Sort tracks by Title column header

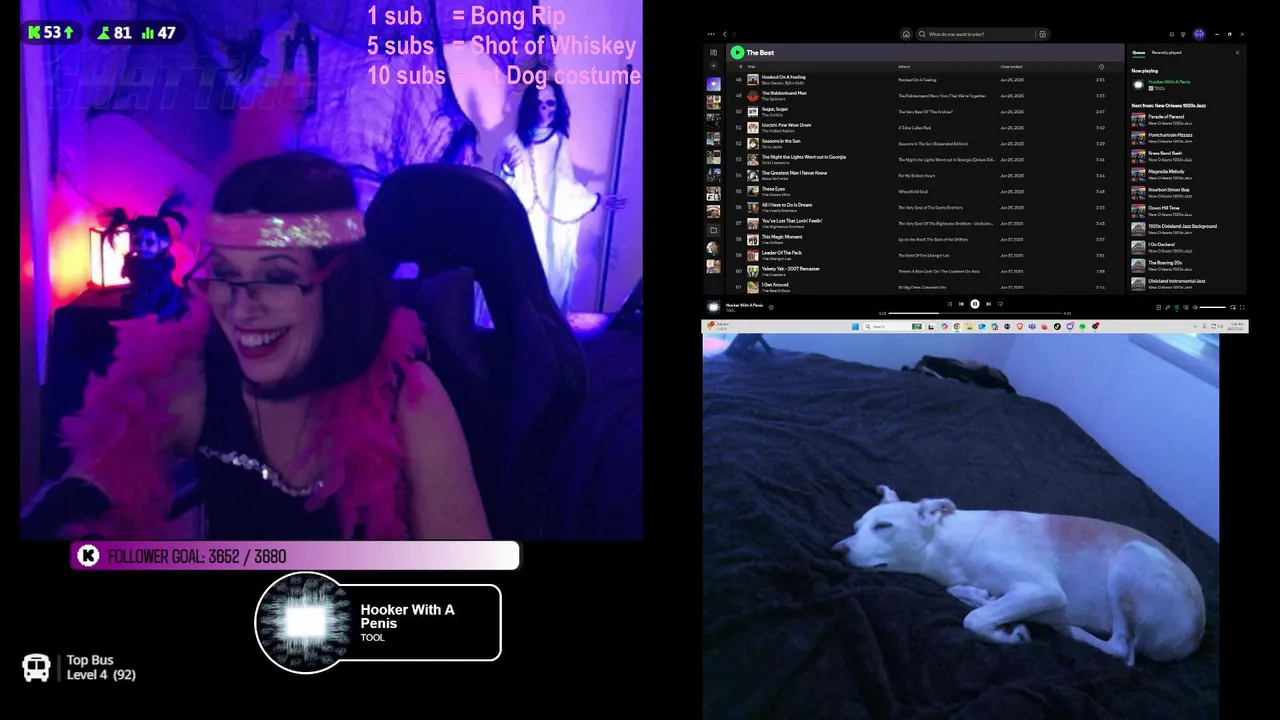(751, 67)
